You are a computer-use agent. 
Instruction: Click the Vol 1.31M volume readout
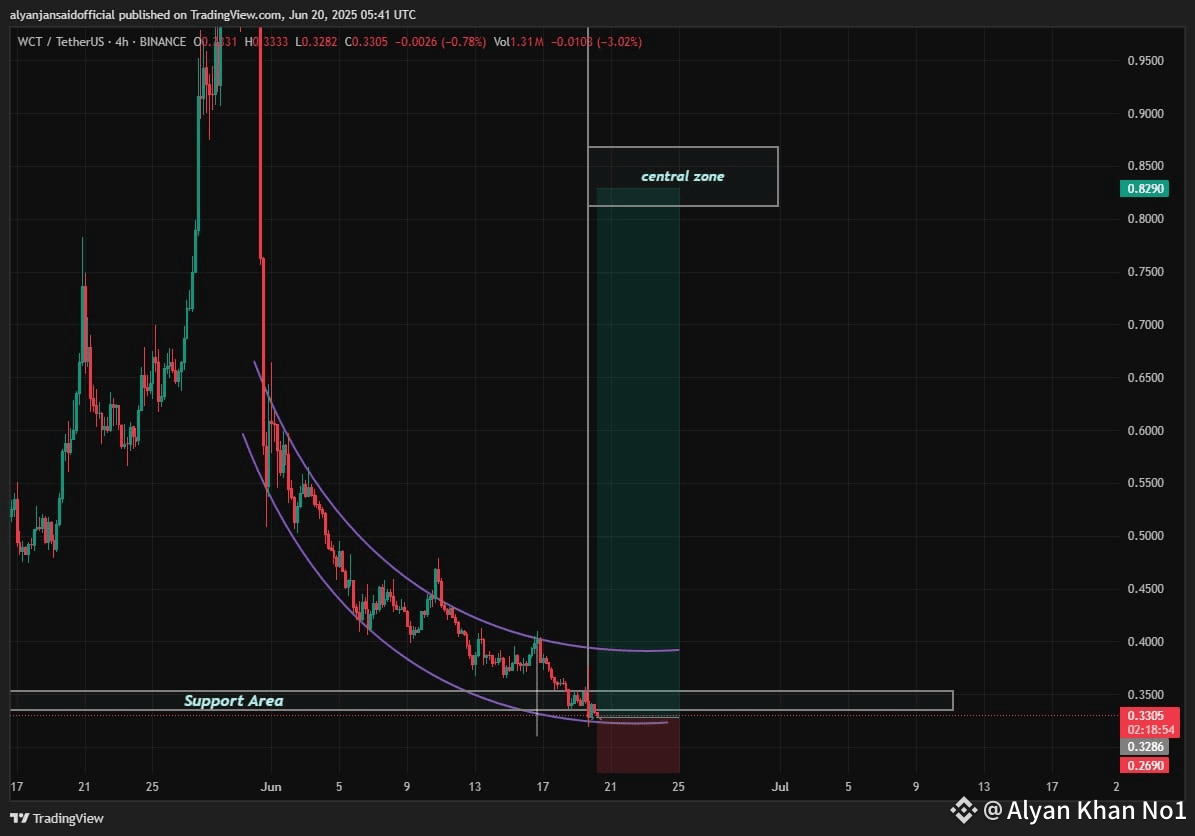coord(518,42)
